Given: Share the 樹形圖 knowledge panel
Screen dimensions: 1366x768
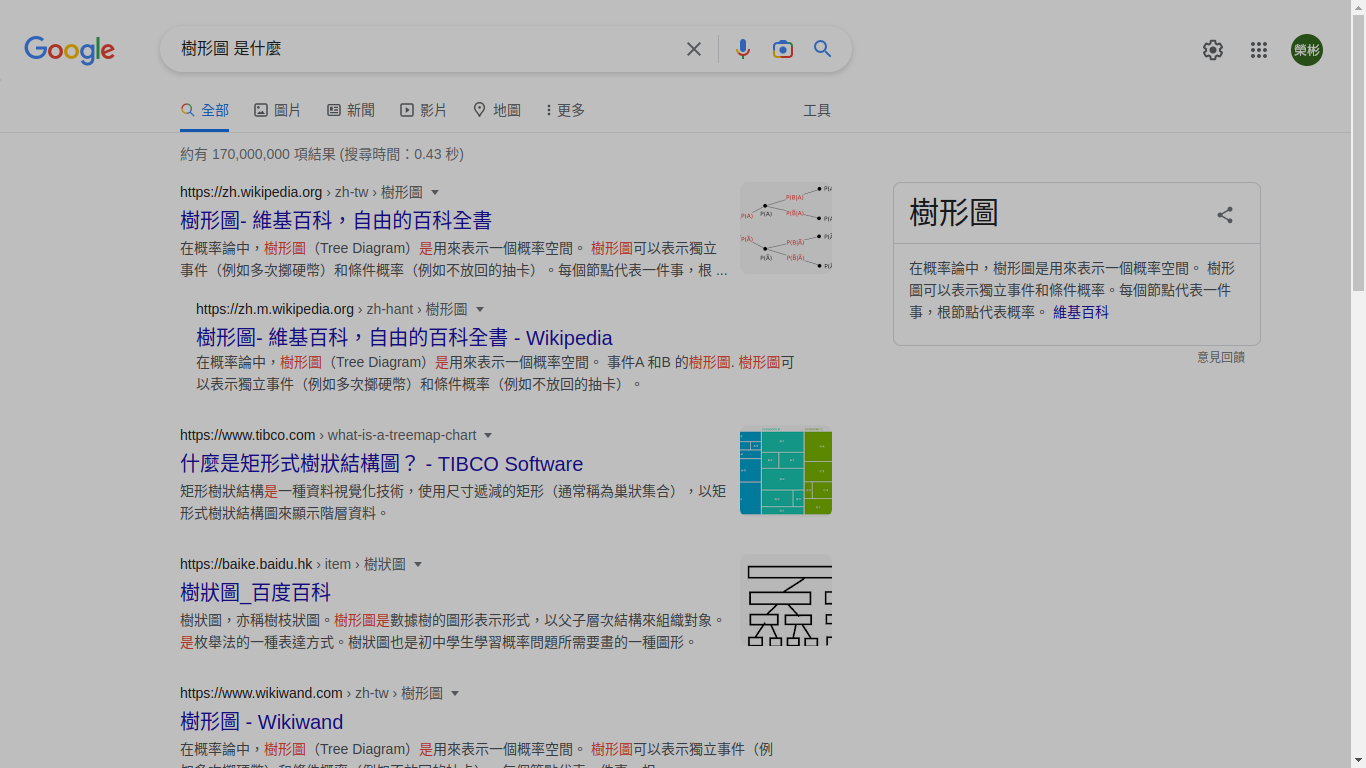Looking at the screenshot, I should coord(1224,215).
